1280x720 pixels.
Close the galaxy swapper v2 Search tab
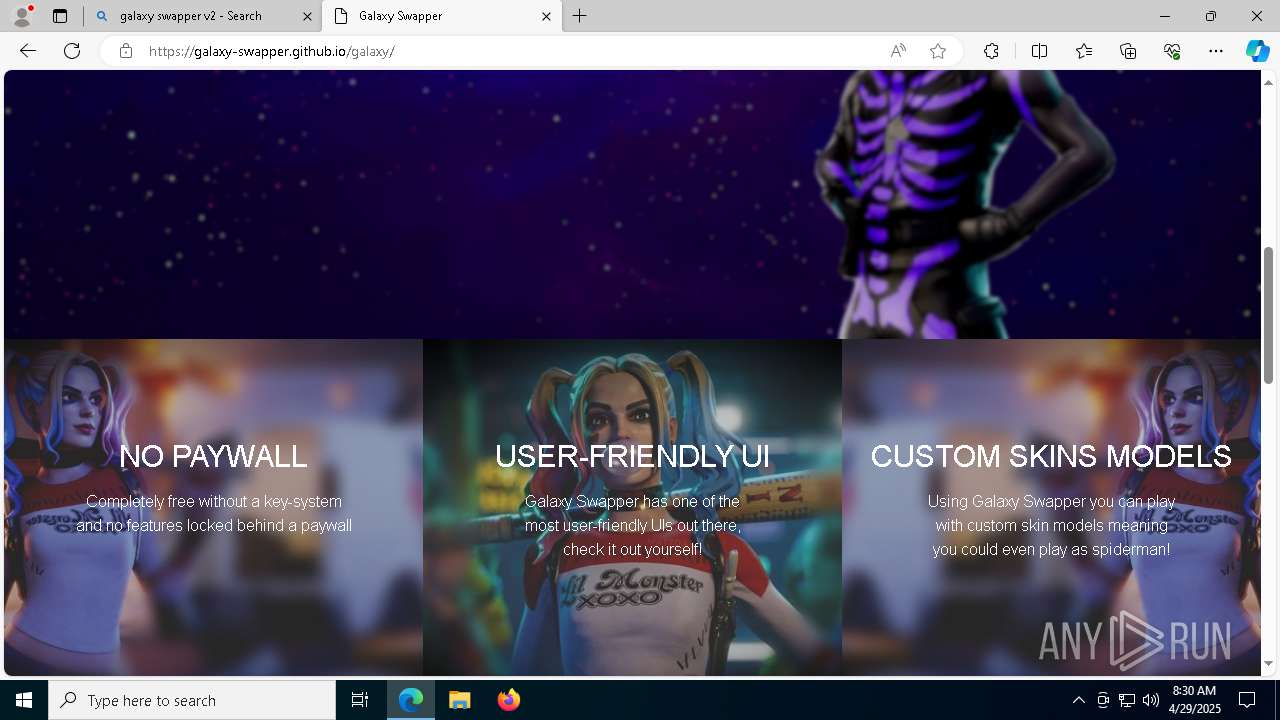click(307, 16)
